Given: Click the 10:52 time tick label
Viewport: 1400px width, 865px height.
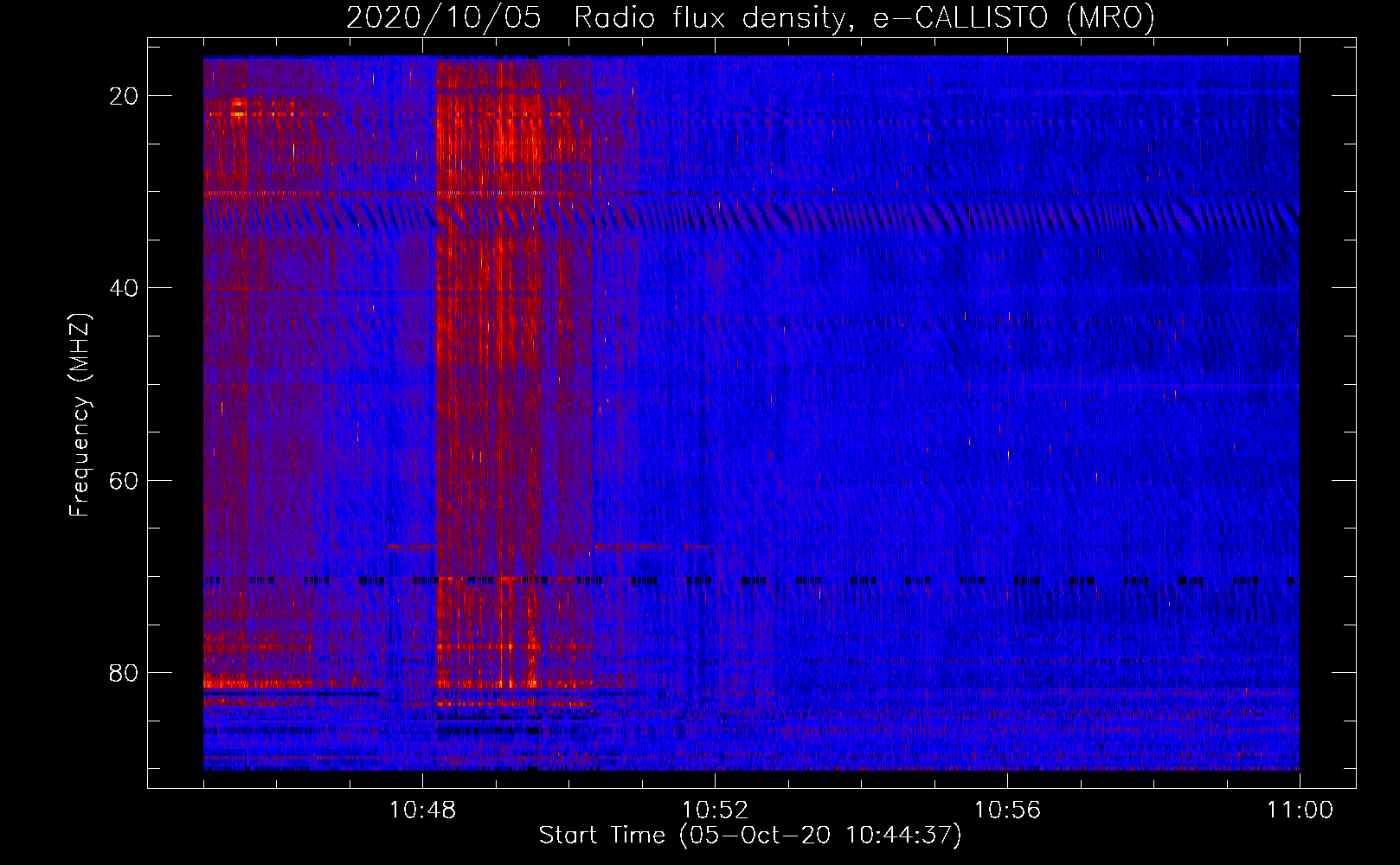Looking at the screenshot, I should click(x=715, y=811).
